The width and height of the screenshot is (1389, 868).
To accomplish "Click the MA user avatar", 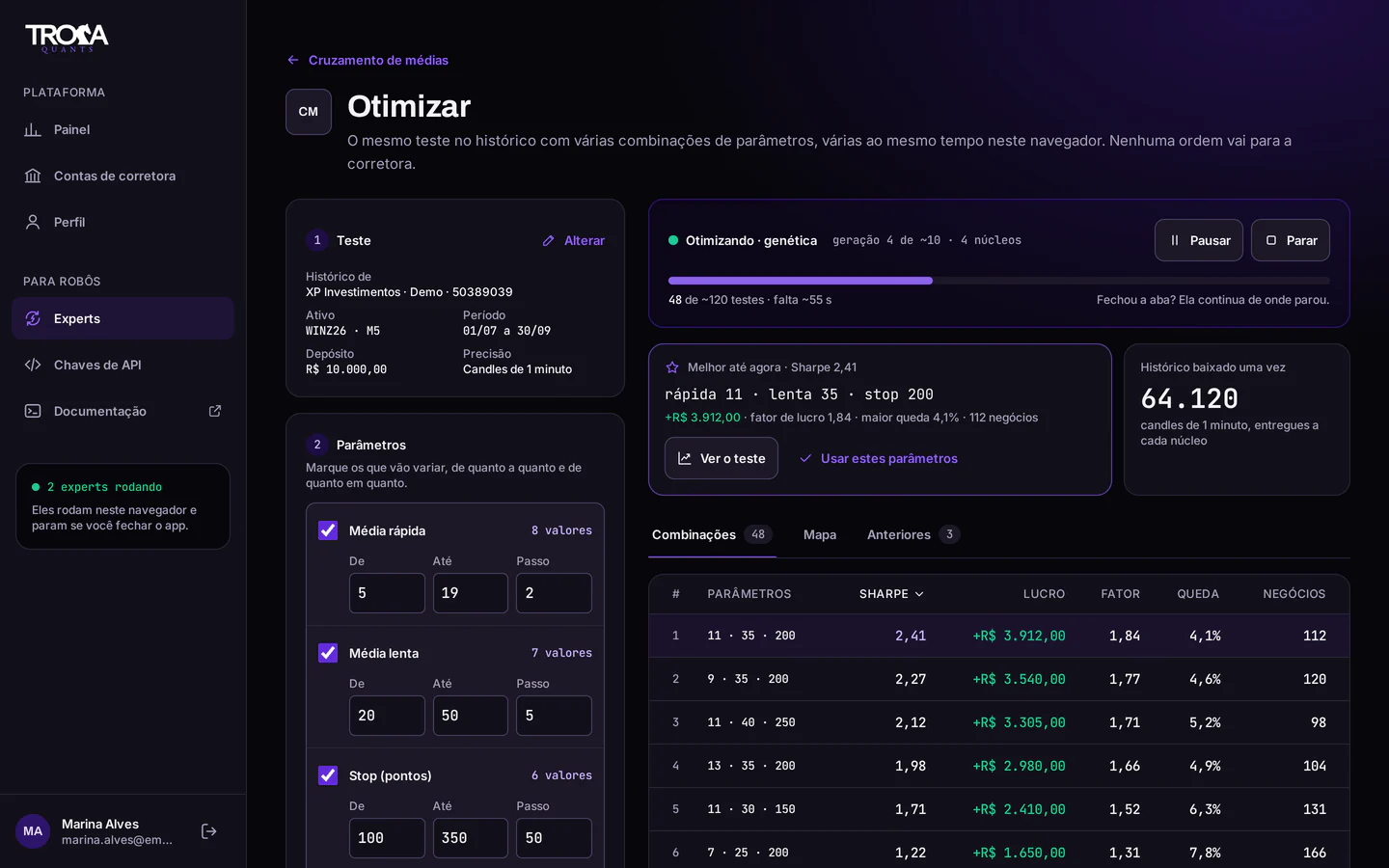I will coord(33,831).
